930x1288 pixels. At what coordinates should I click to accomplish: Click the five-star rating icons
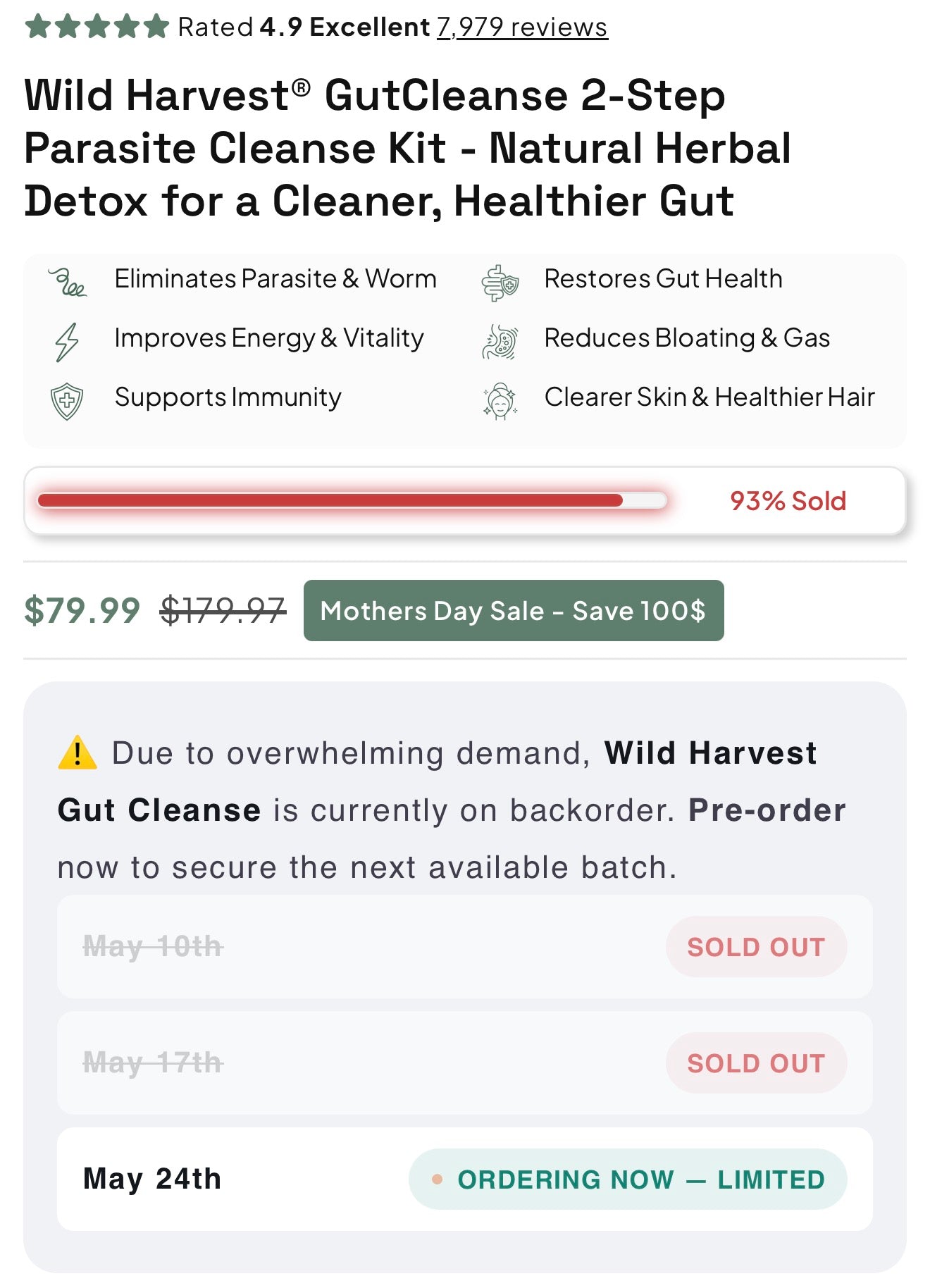(x=97, y=27)
